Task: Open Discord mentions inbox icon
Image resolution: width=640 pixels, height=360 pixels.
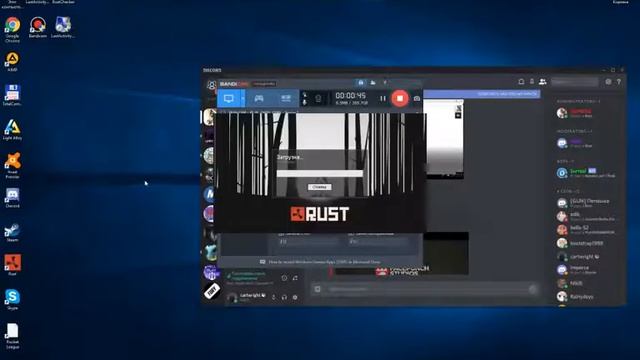Action: click(x=608, y=82)
